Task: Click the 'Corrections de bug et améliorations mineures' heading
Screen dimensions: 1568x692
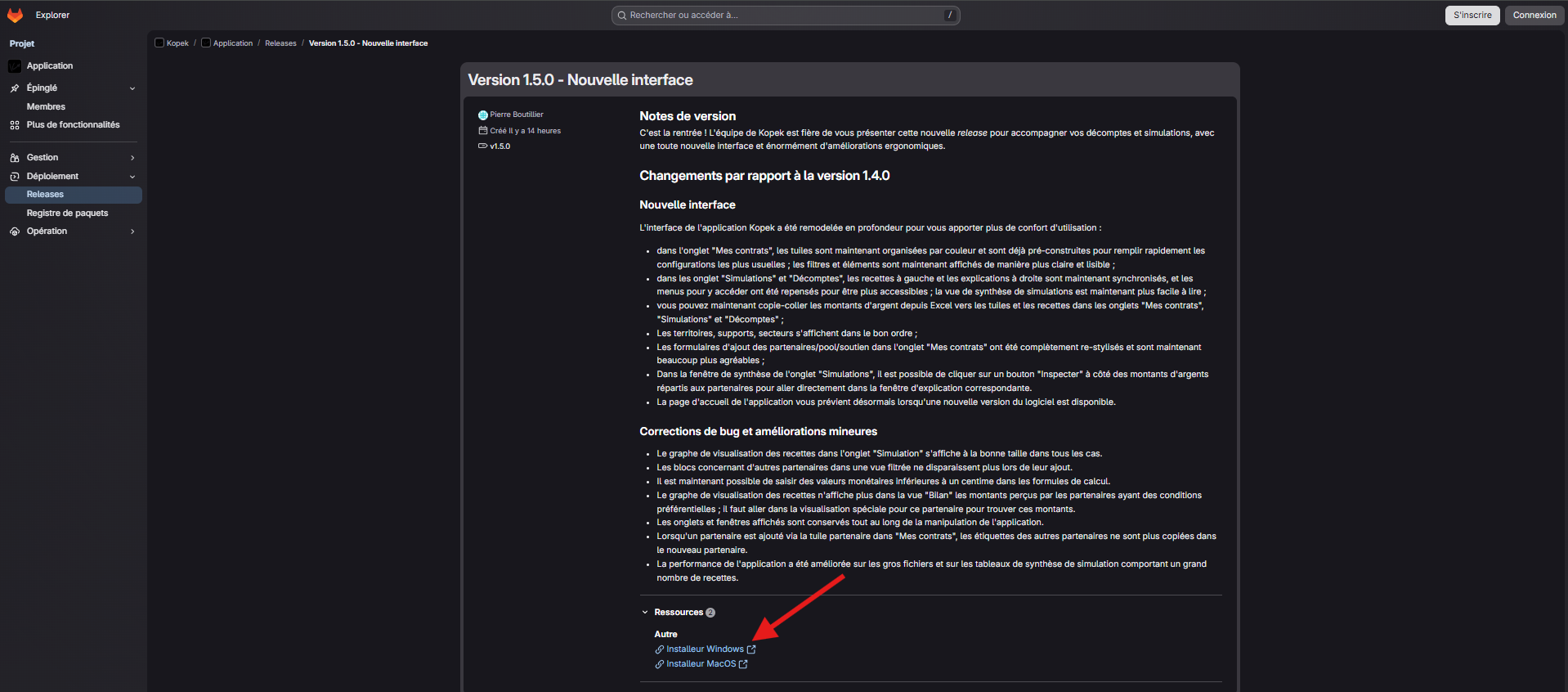Action: click(x=758, y=432)
